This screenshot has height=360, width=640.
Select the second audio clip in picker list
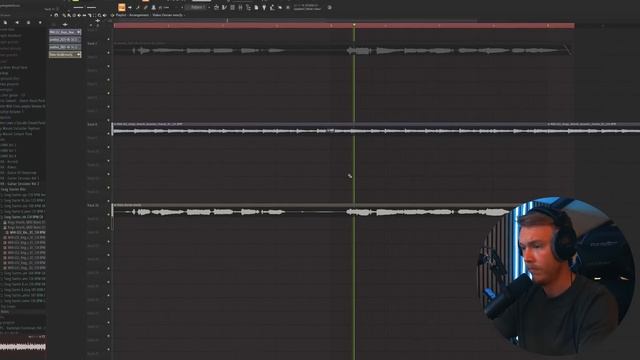[65, 40]
